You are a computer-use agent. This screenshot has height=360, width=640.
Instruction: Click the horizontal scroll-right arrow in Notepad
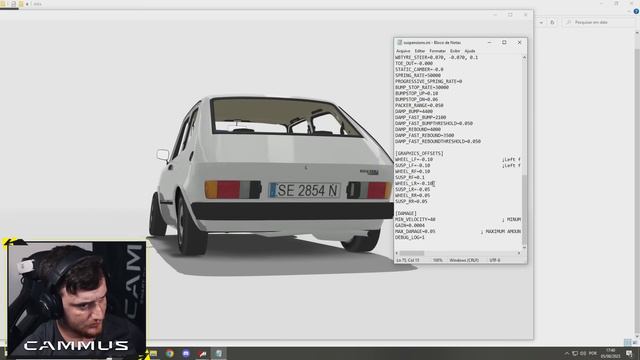[x=519, y=253]
